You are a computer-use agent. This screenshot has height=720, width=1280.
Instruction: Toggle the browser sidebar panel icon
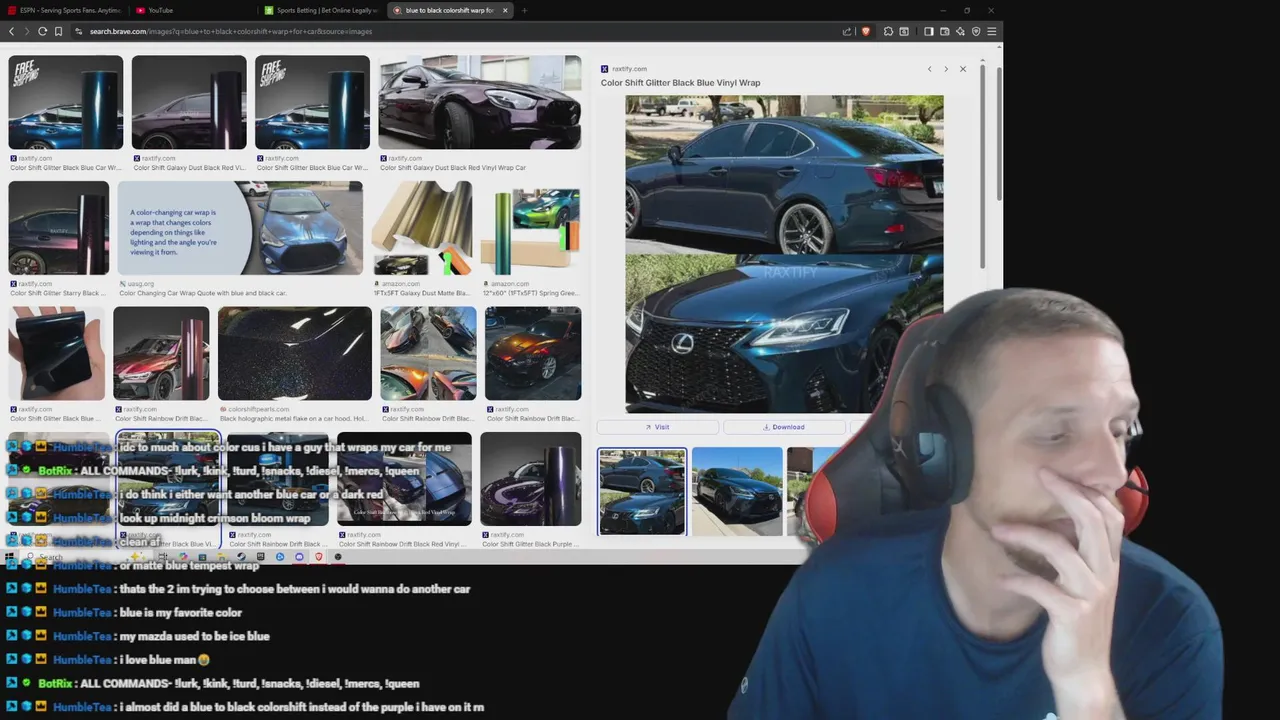tap(928, 31)
